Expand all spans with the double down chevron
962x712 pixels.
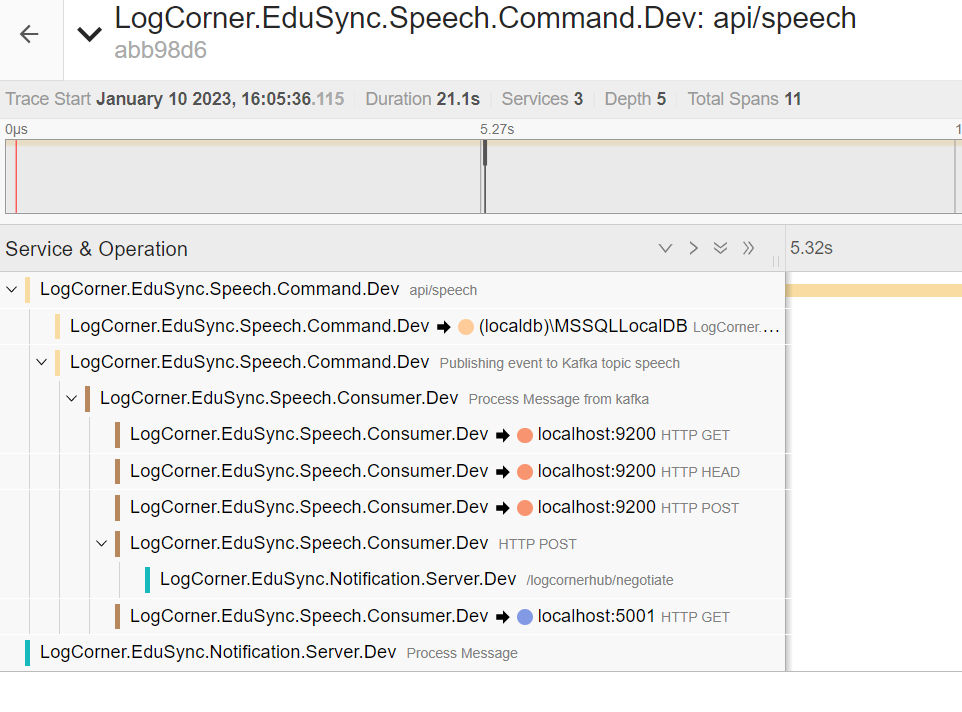[x=720, y=248]
